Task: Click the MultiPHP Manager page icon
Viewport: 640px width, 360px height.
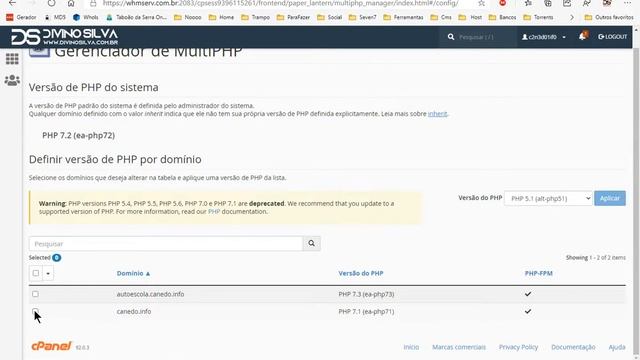Action: click(x=39, y=52)
